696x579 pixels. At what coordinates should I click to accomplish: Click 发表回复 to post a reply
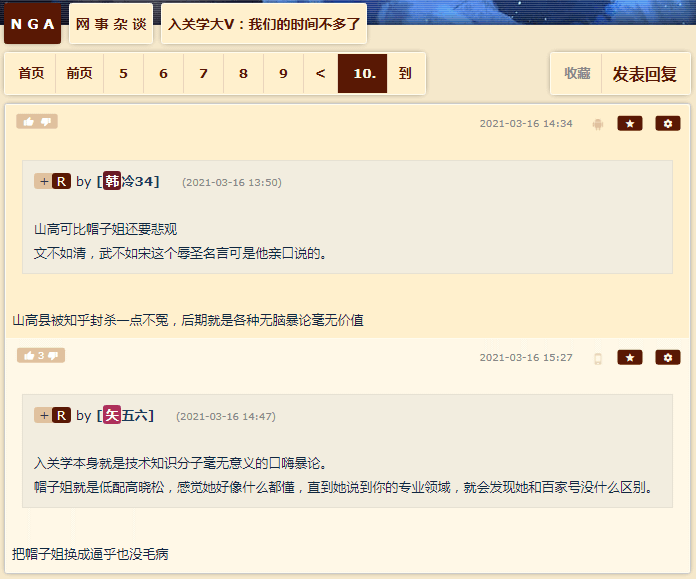tap(645, 74)
